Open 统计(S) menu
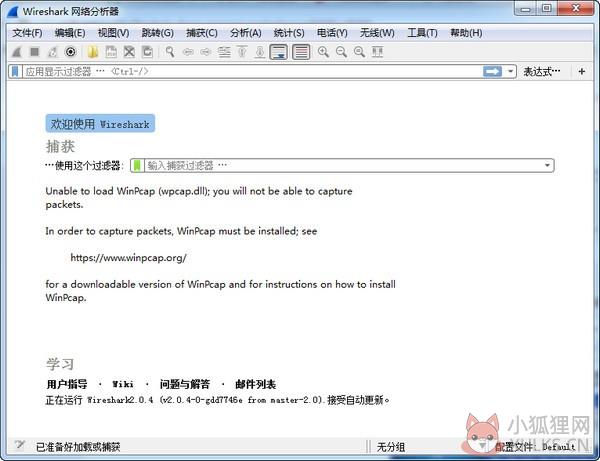Image resolution: width=600 pixels, height=461 pixels. point(289,33)
